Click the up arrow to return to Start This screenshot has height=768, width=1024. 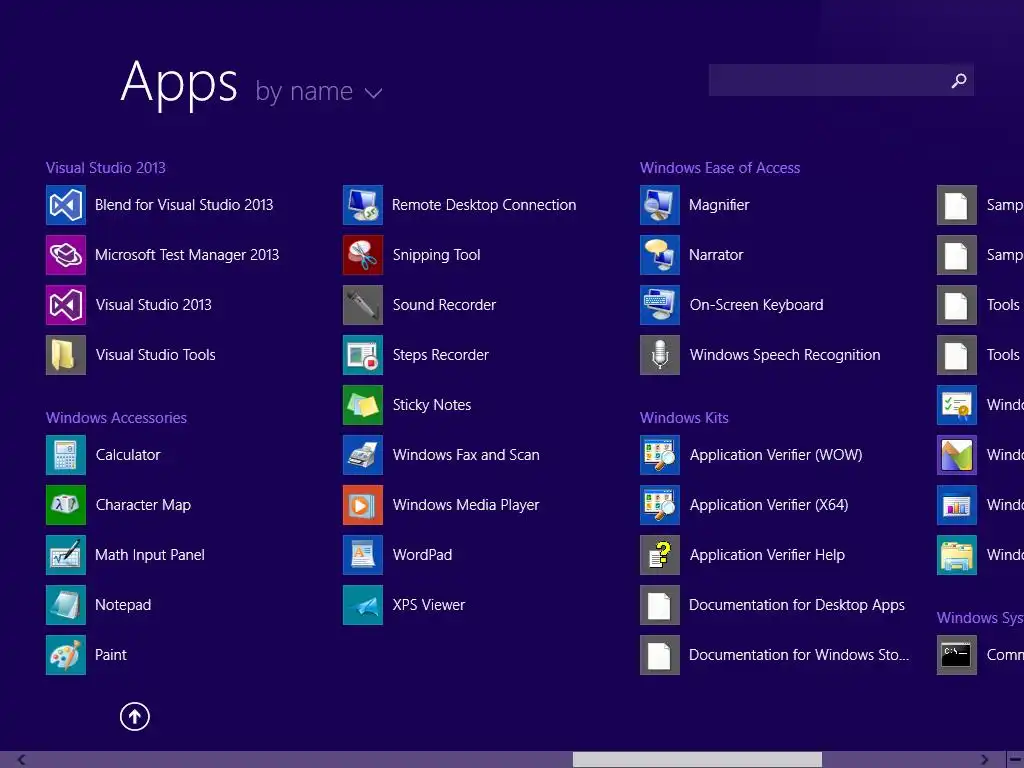(135, 716)
